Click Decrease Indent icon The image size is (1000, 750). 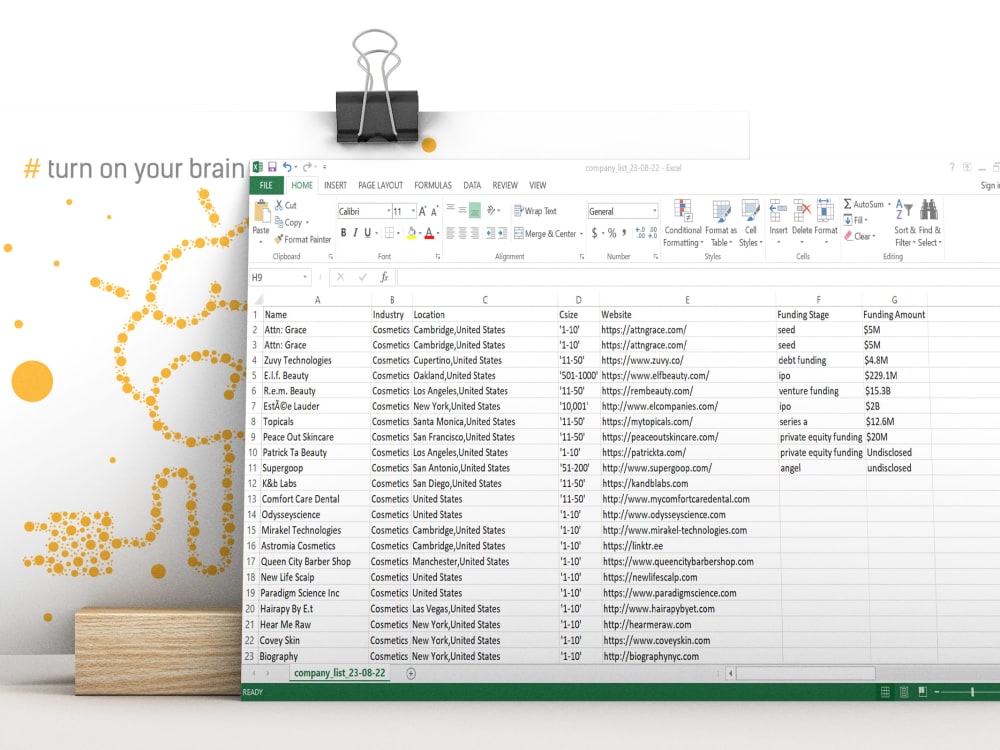(x=490, y=233)
